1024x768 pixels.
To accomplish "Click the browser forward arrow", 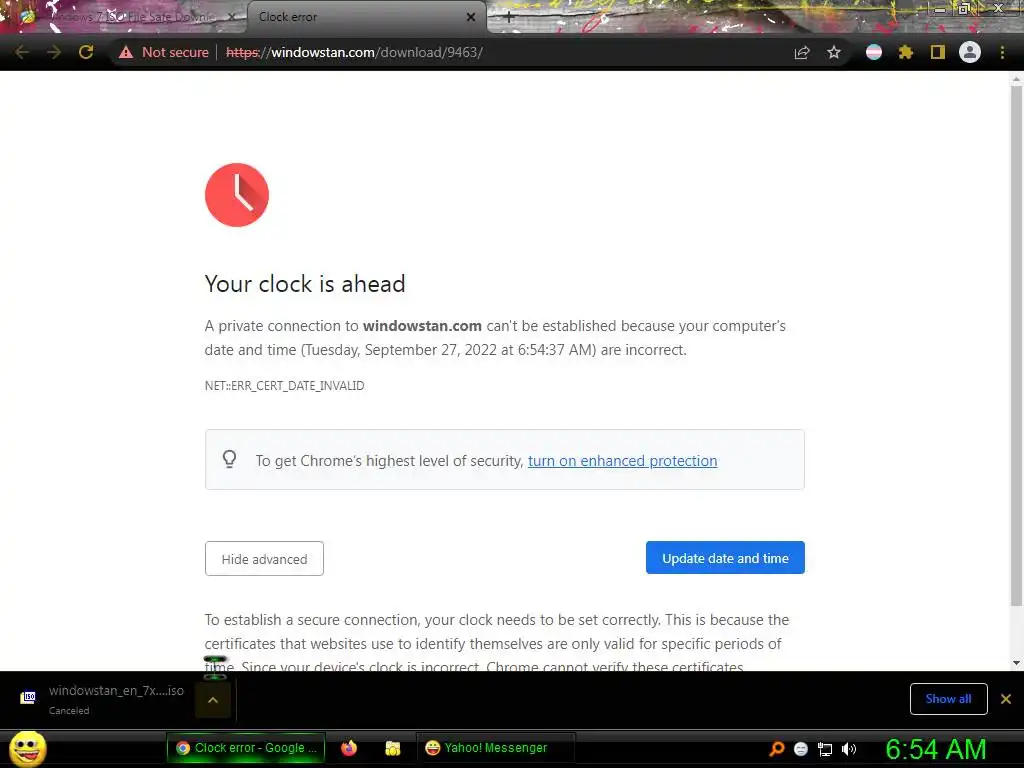I will 54,52.
